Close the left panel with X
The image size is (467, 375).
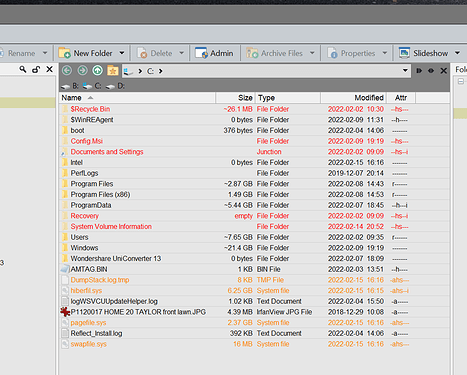(49, 69)
